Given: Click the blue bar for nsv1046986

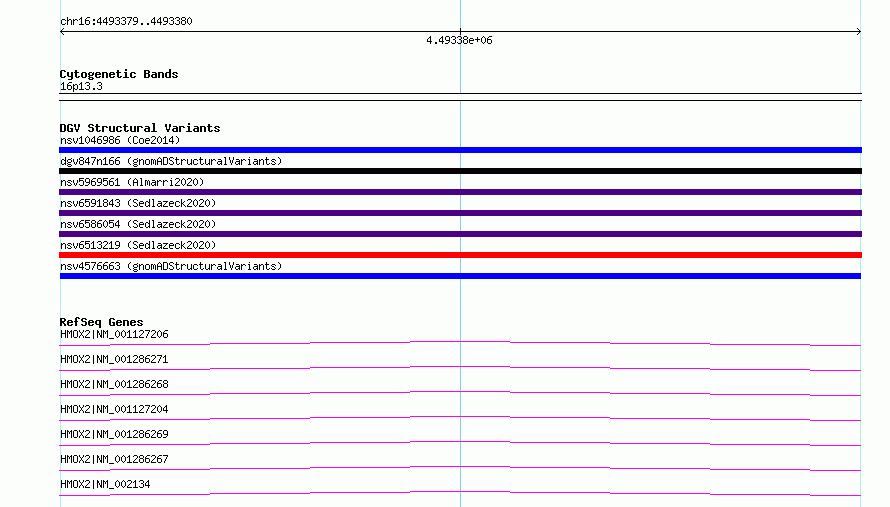Looking at the screenshot, I should pyautogui.click(x=460, y=150).
